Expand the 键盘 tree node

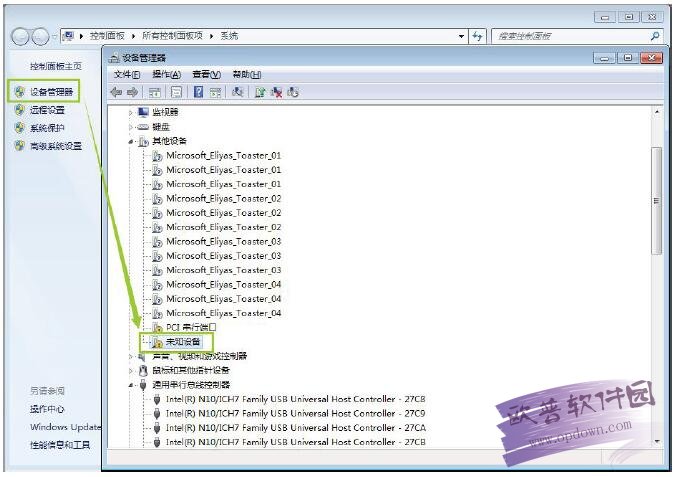[x=130, y=127]
